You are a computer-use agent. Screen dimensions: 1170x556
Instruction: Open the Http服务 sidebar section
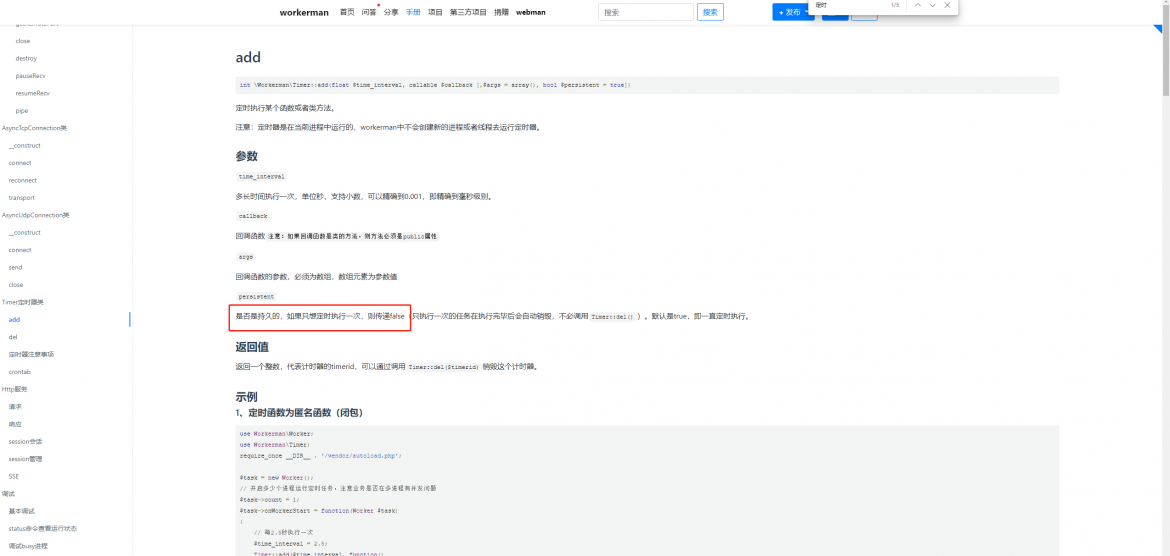coord(14,389)
